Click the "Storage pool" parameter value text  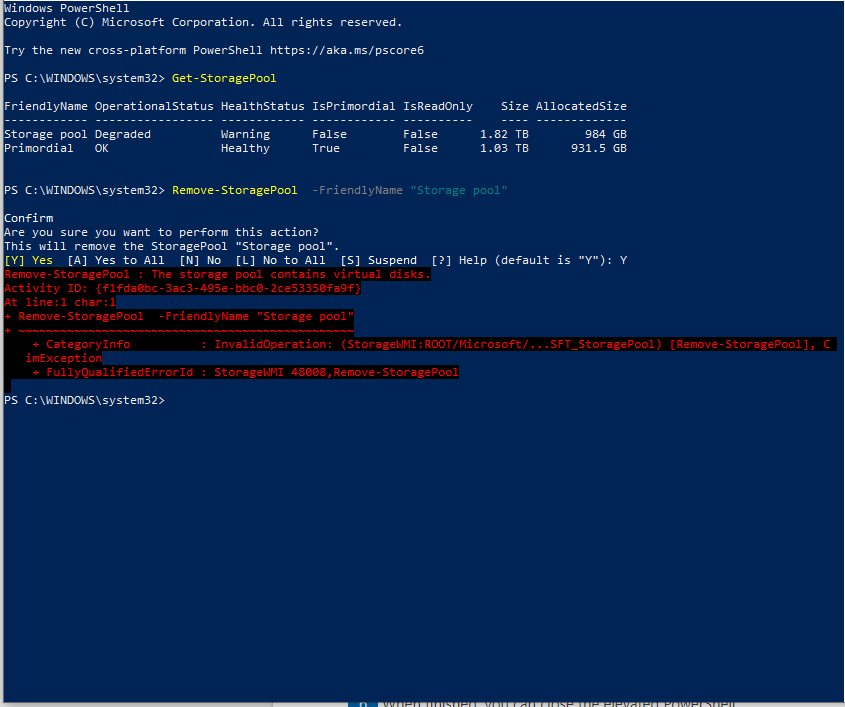(x=459, y=189)
